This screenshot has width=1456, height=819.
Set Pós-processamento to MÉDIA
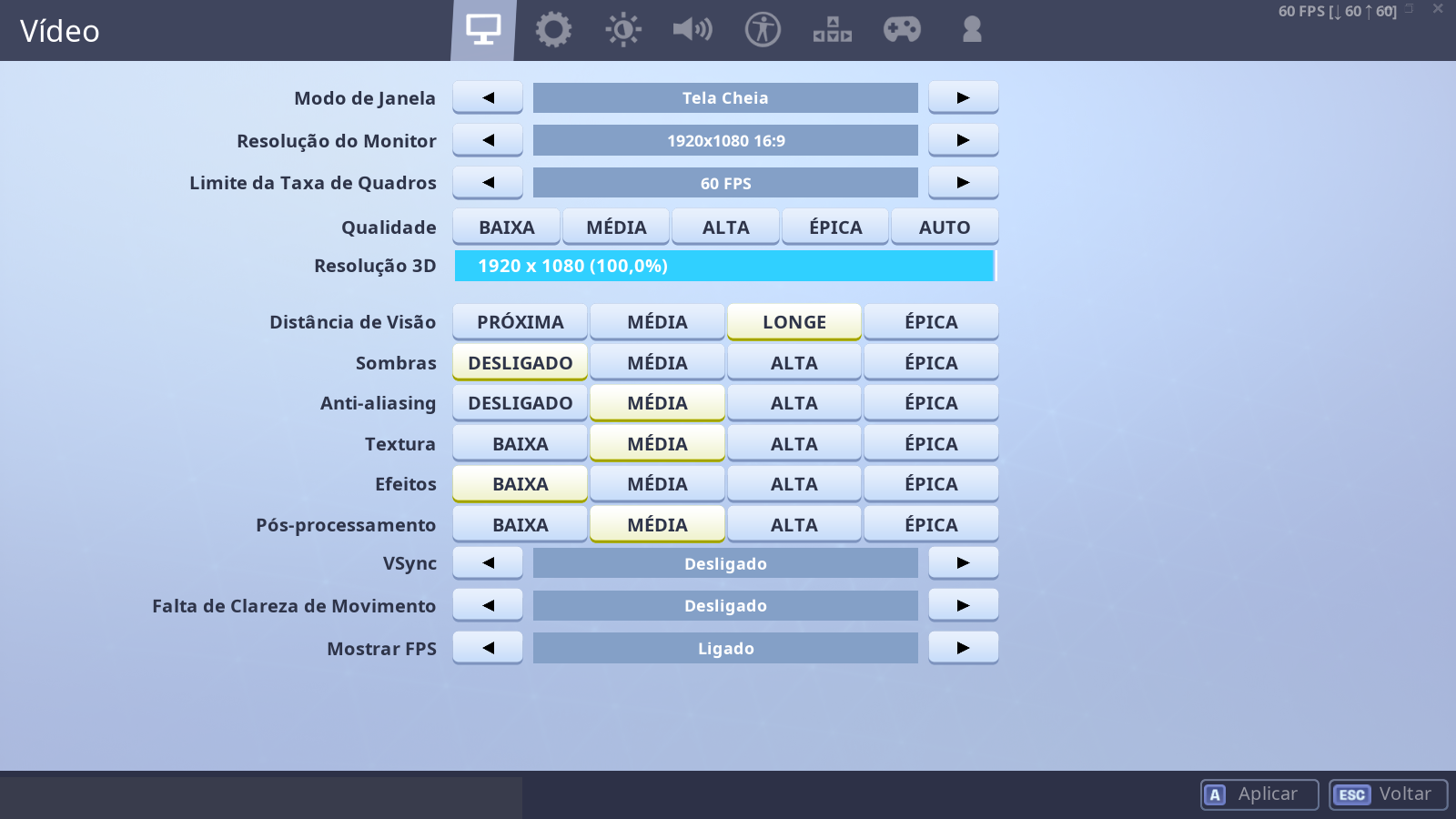coord(657,524)
